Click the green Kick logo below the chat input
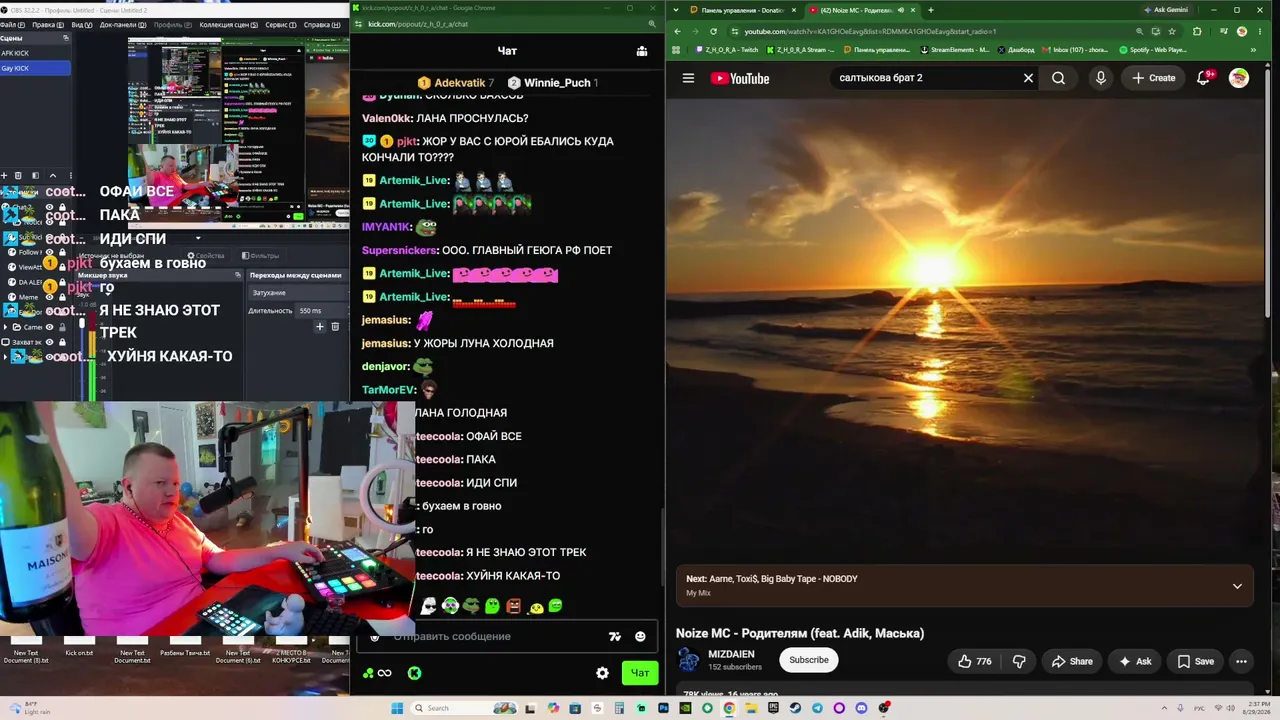Image resolution: width=1280 pixels, height=720 pixels. [x=414, y=673]
